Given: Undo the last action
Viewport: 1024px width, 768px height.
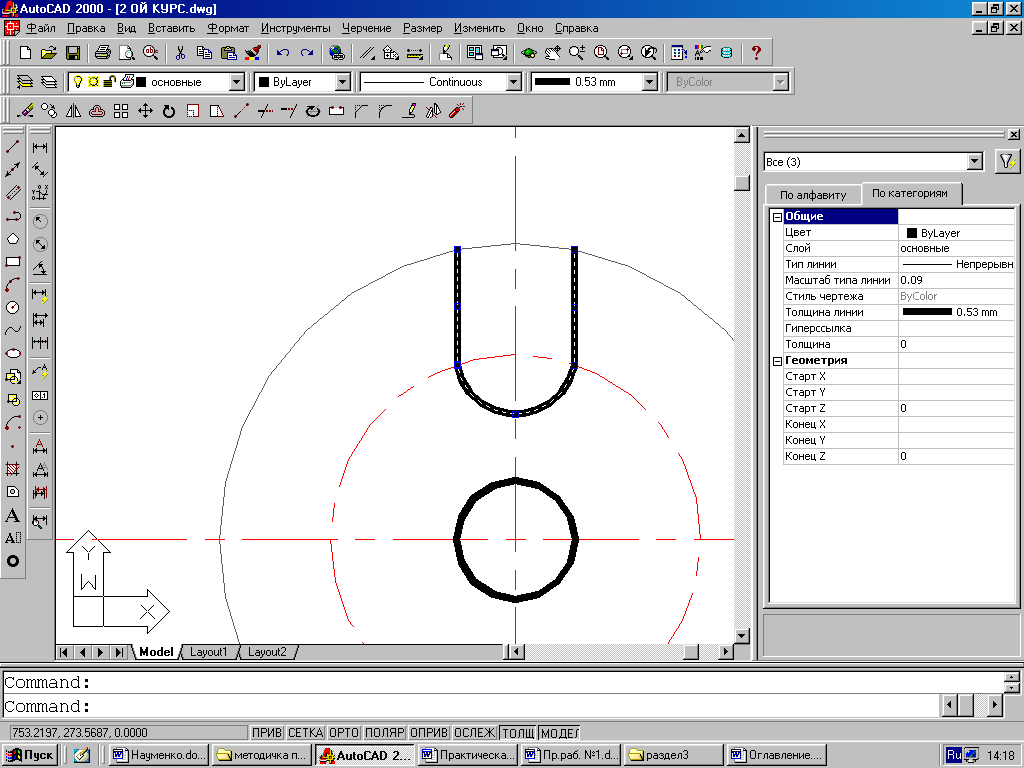Looking at the screenshot, I should pos(283,53).
